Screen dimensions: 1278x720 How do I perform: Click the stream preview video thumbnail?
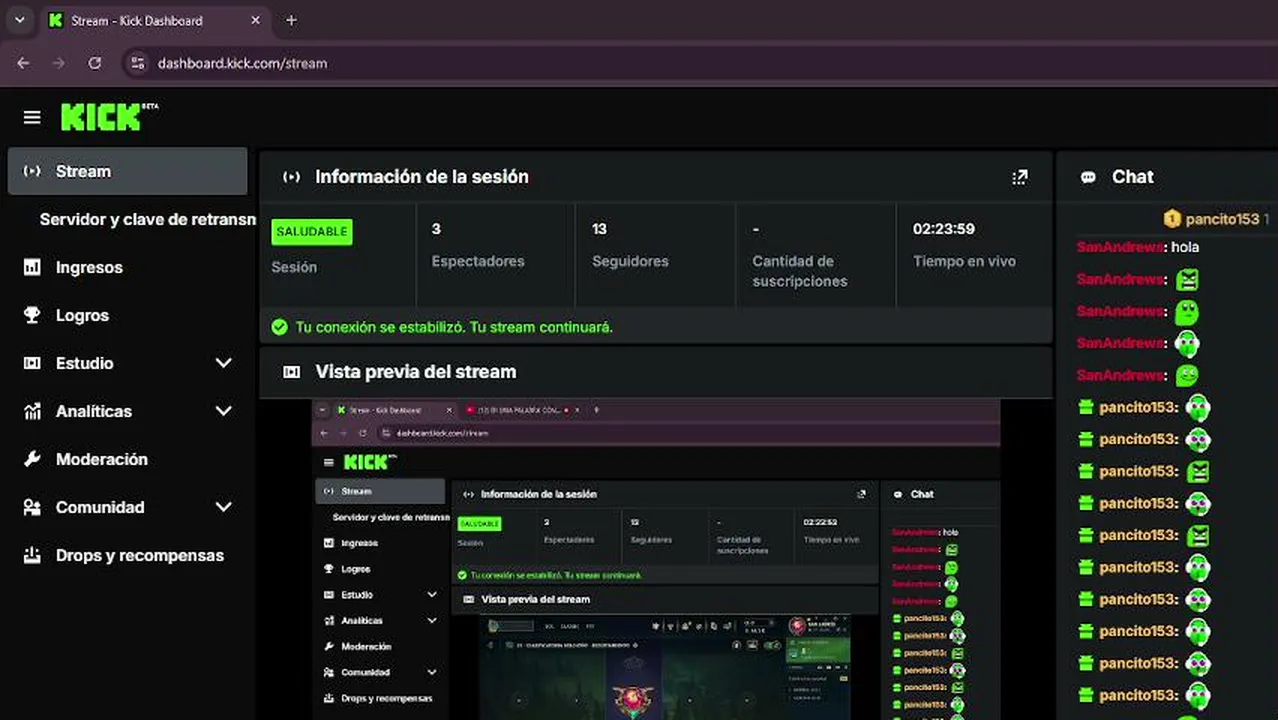656,559
